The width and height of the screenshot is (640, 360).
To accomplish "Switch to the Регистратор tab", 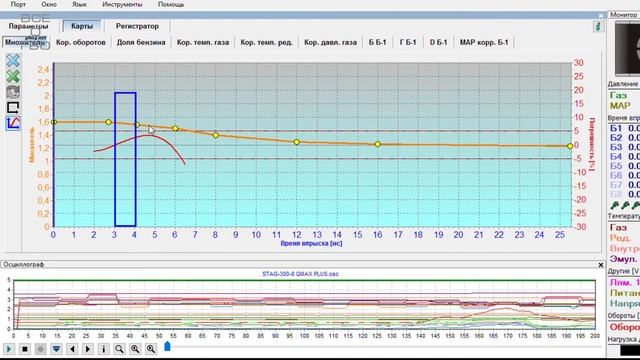I will [x=137, y=26].
